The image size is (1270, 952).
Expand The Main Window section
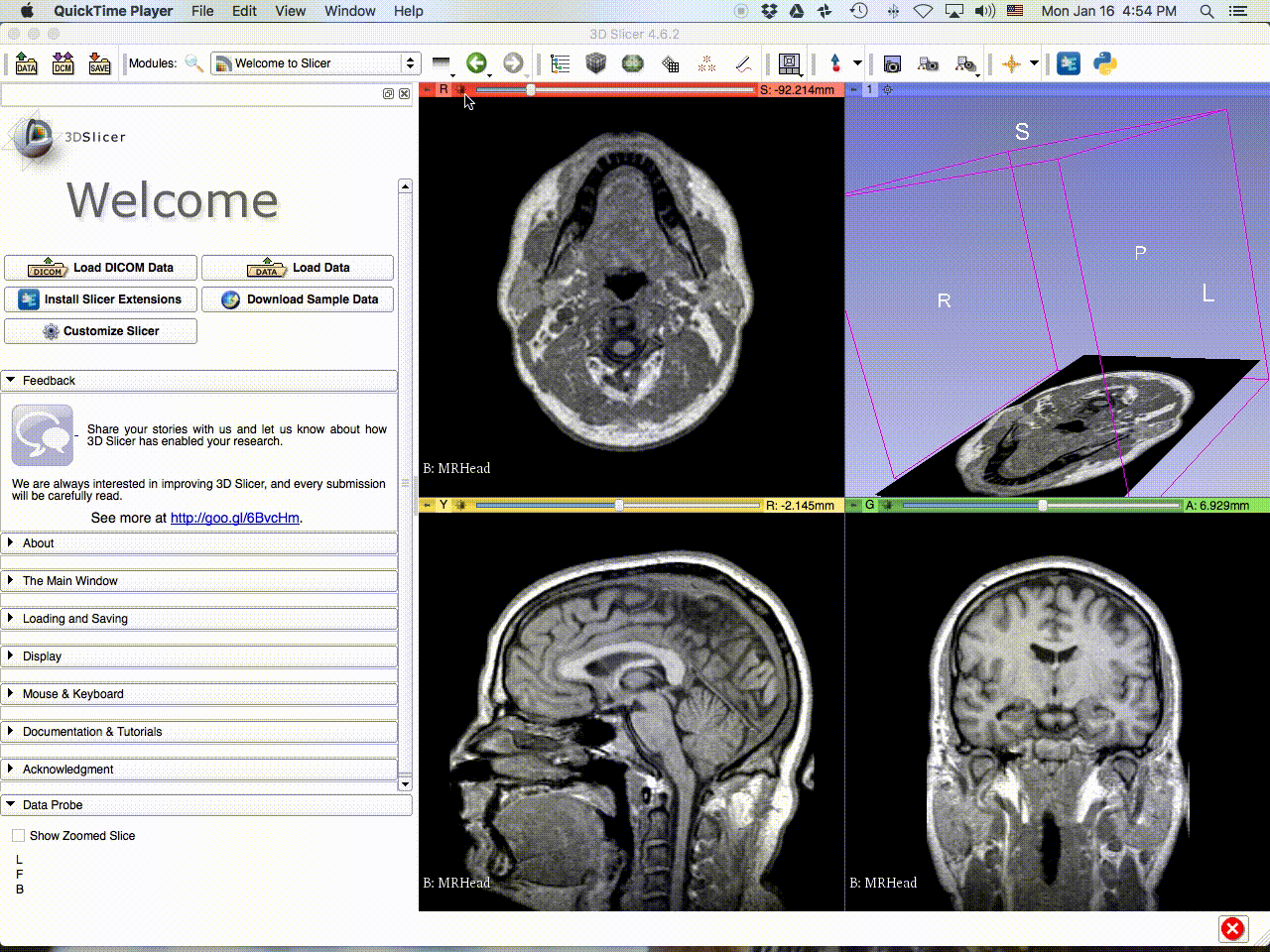click(x=199, y=581)
